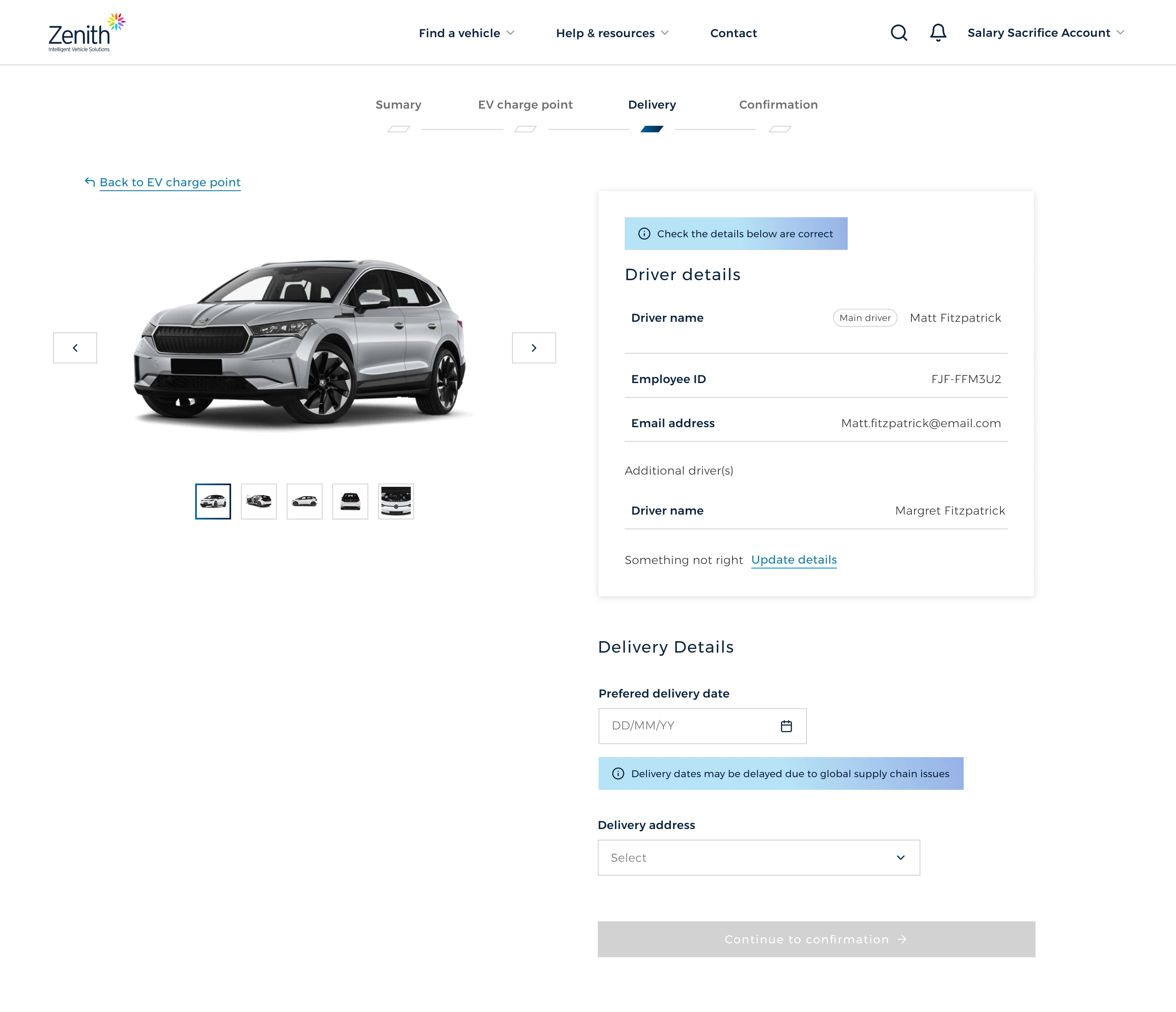This screenshot has height=1012, width=1176.
Task: Expand the Find a vehicle menu
Action: pyautogui.click(x=467, y=33)
